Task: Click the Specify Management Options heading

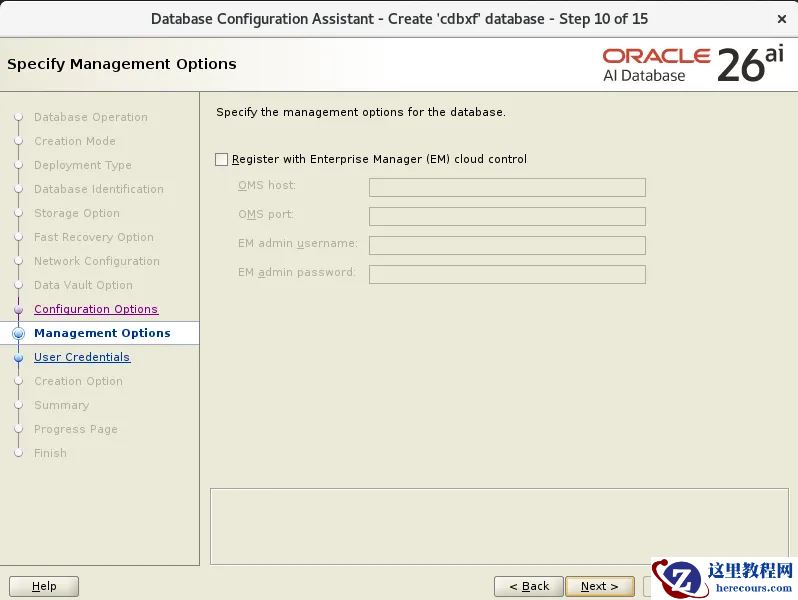Action: [122, 64]
